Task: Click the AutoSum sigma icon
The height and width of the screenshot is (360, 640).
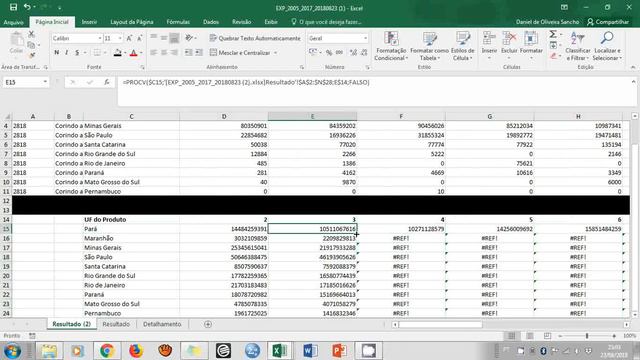Action: click(553, 34)
